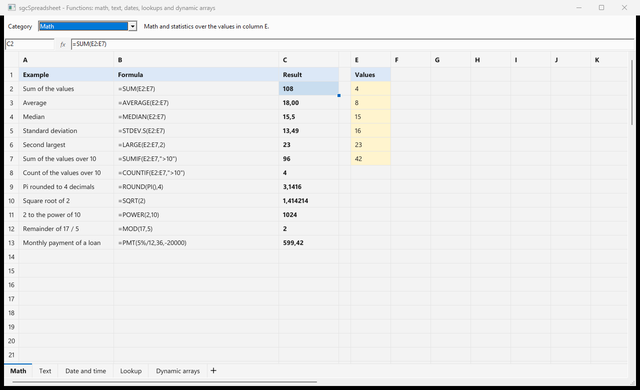
Task: Click the =STDEV.S(E2:E7) formula cell
Action: 196,131
